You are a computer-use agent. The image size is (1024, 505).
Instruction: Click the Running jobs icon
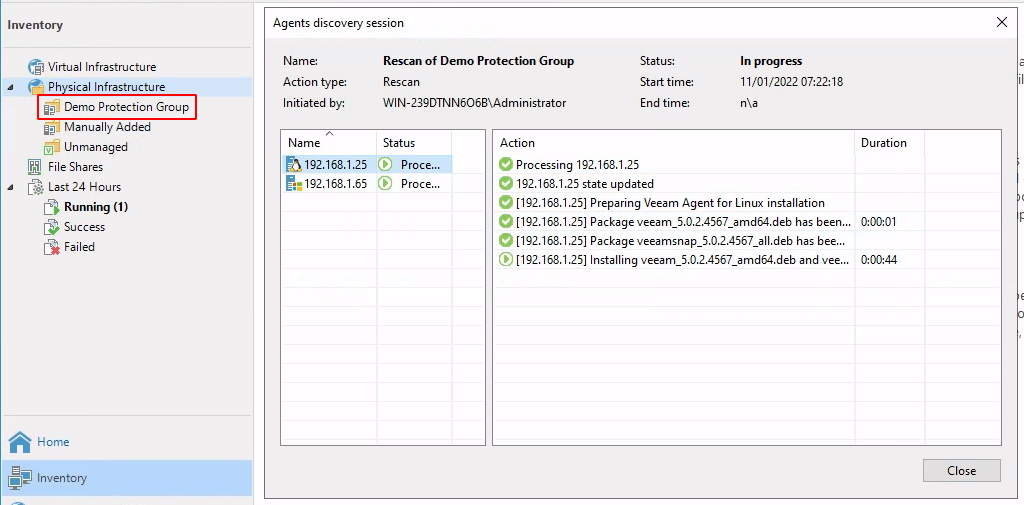pos(52,208)
